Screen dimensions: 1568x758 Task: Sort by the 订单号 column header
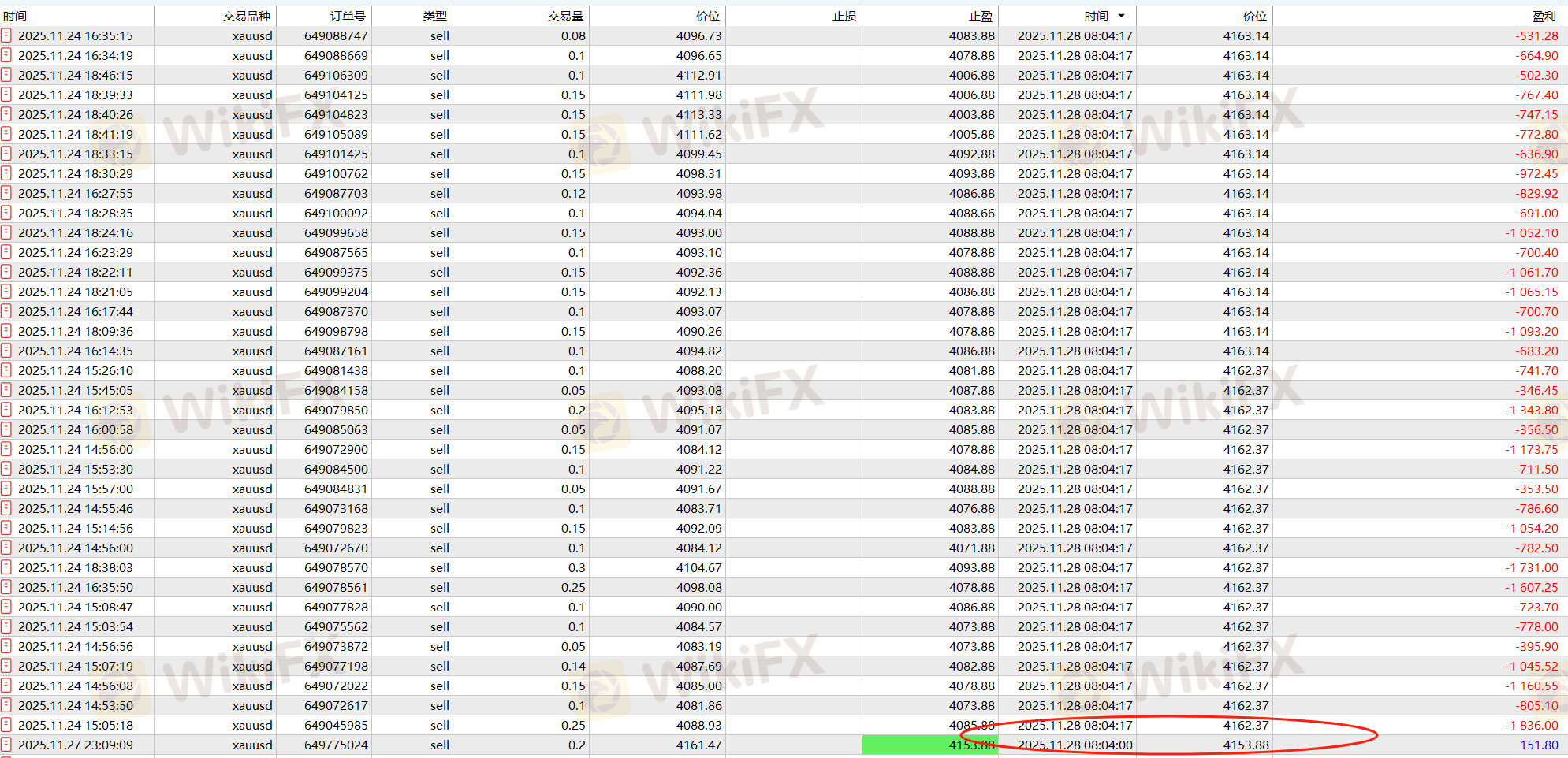pyautogui.click(x=347, y=16)
